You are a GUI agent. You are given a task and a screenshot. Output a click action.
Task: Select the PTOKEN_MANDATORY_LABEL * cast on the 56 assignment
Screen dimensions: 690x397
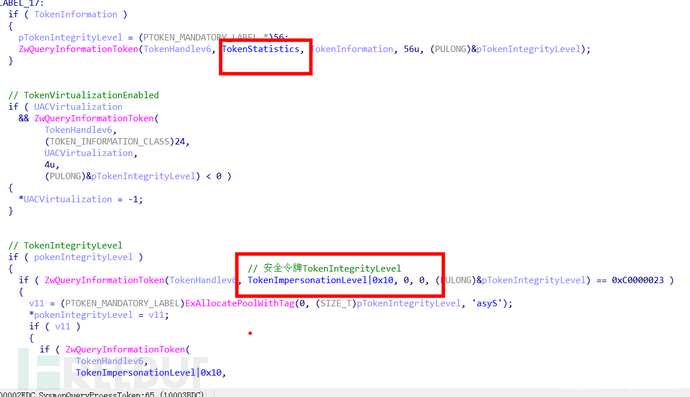point(206,37)
